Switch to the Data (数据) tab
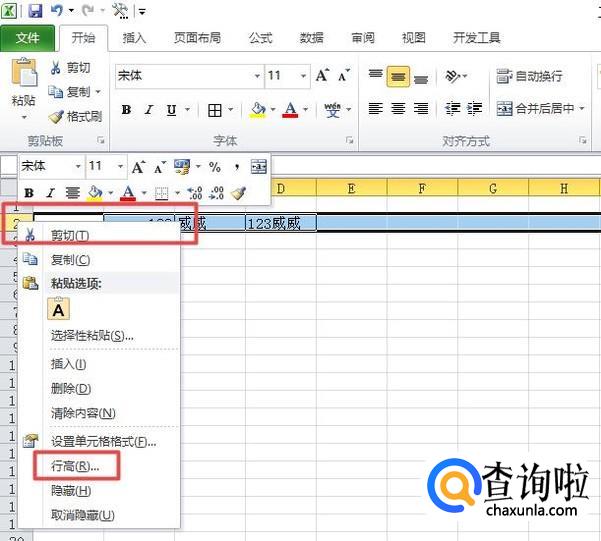This screenshot has height=541, width=601. click(x=311, y=38)
